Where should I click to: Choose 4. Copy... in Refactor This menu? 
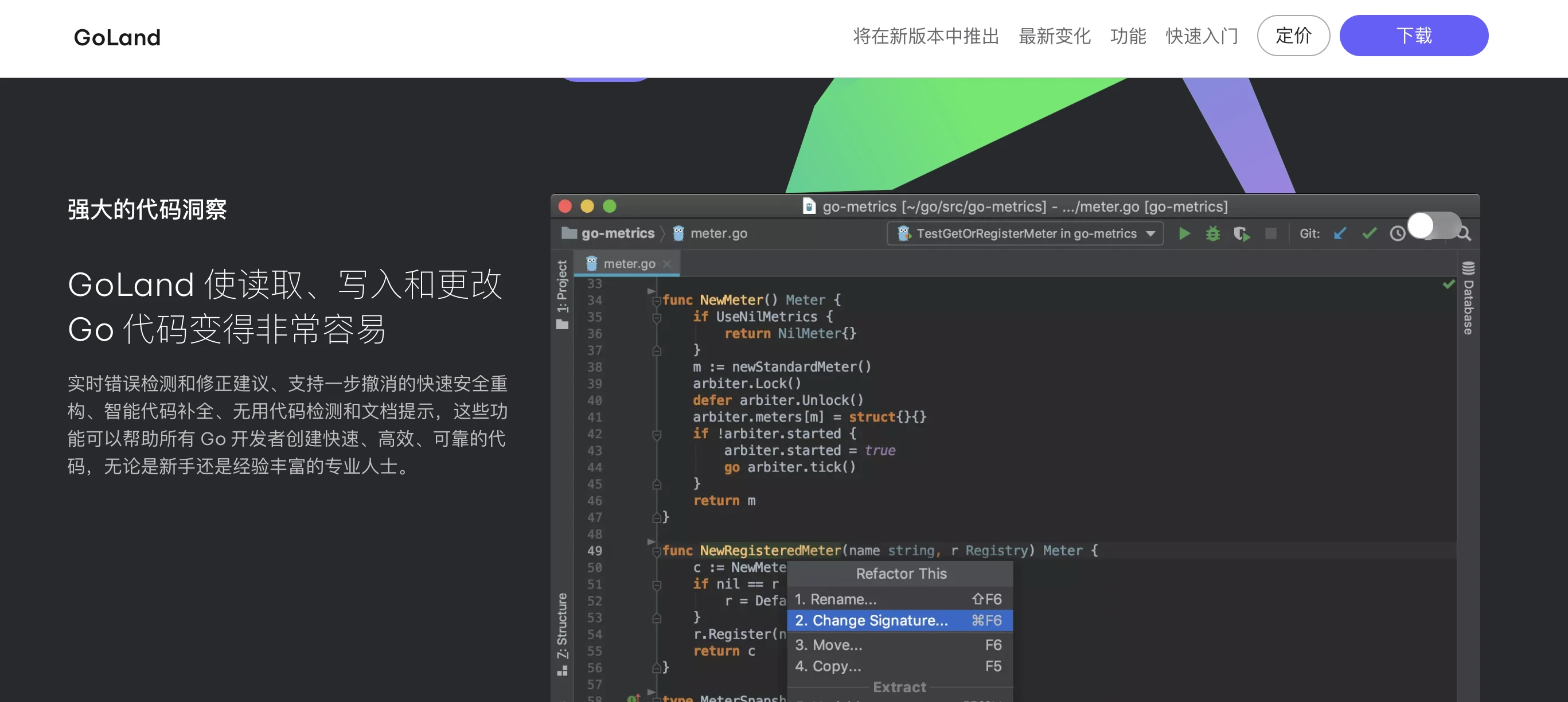[x=899, y=666]
